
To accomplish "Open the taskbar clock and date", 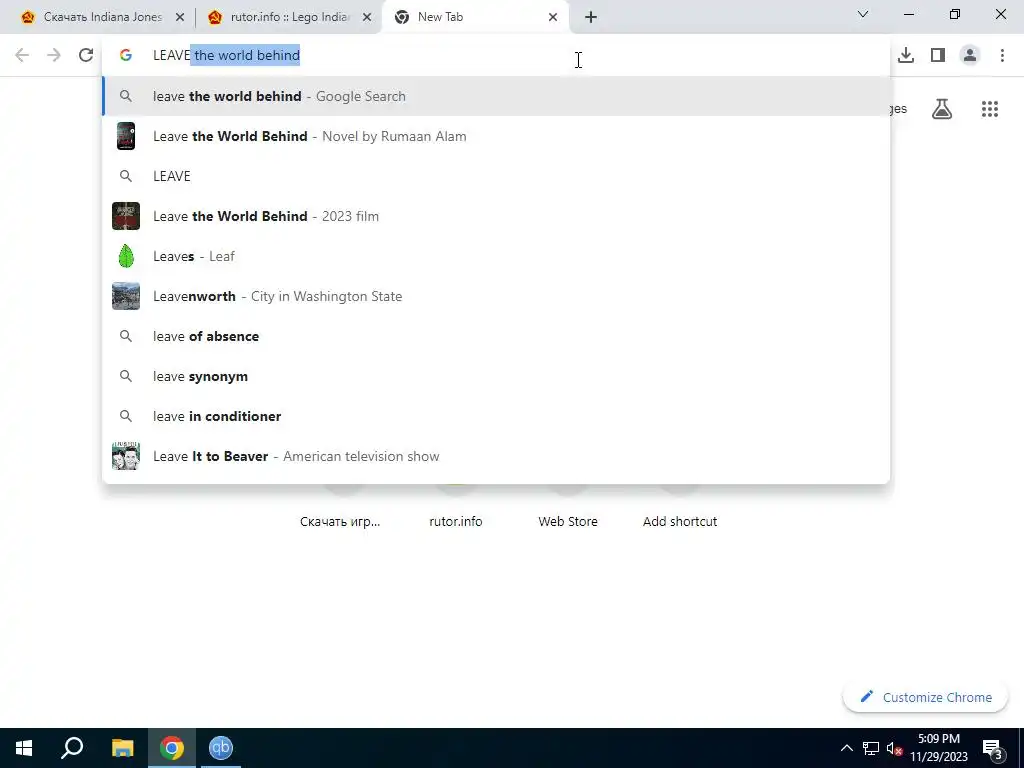I will (939, 748).
